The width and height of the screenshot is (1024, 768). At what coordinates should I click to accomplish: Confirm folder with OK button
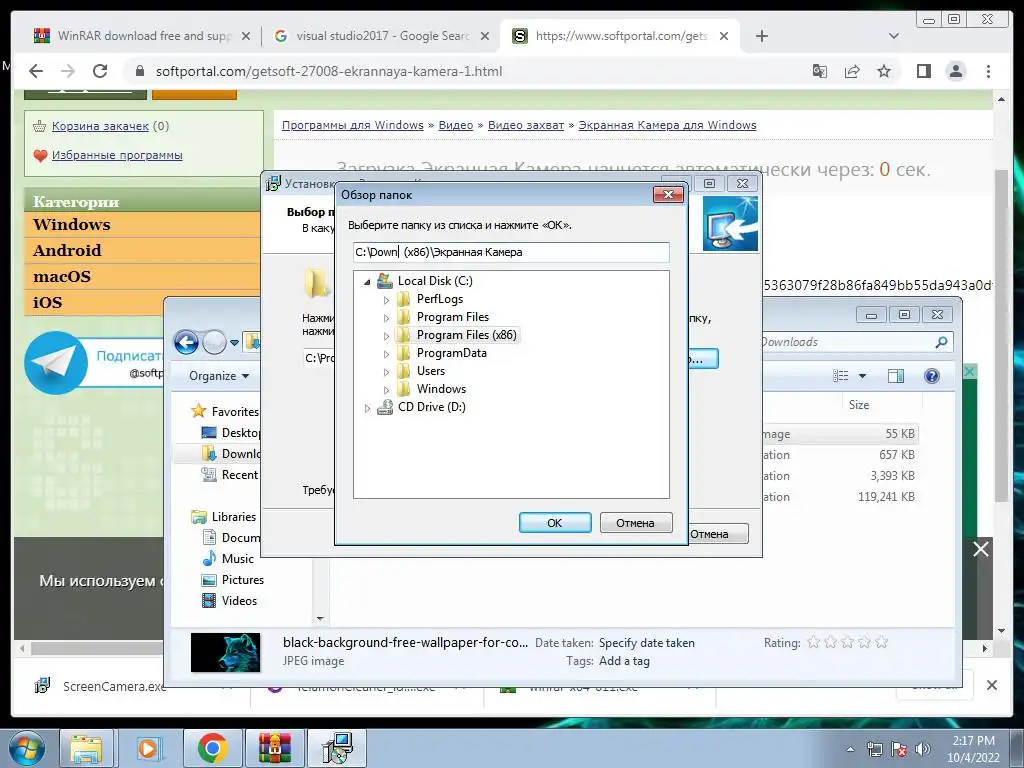(x=554, y=522)
